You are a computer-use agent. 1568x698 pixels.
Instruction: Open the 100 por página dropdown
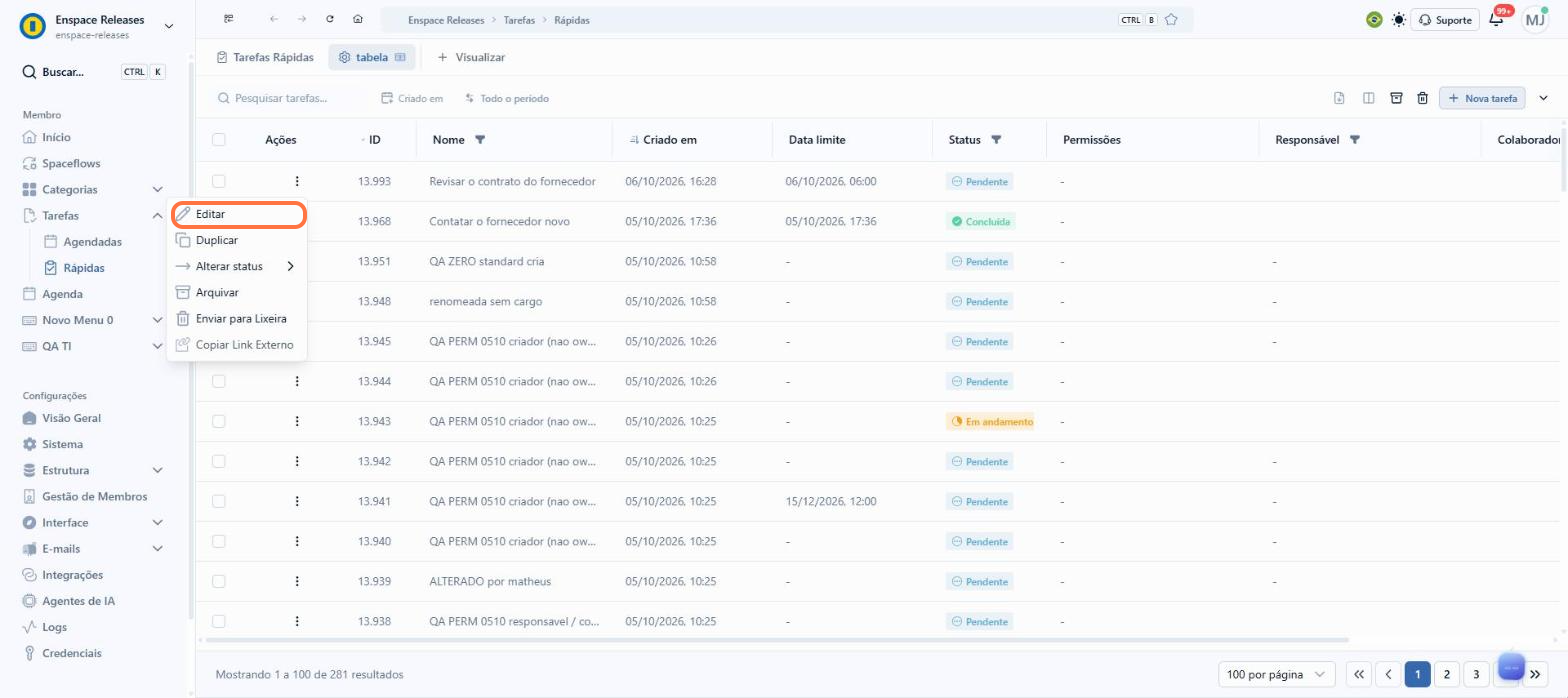pyautogui.click(x=1277, y=674)
